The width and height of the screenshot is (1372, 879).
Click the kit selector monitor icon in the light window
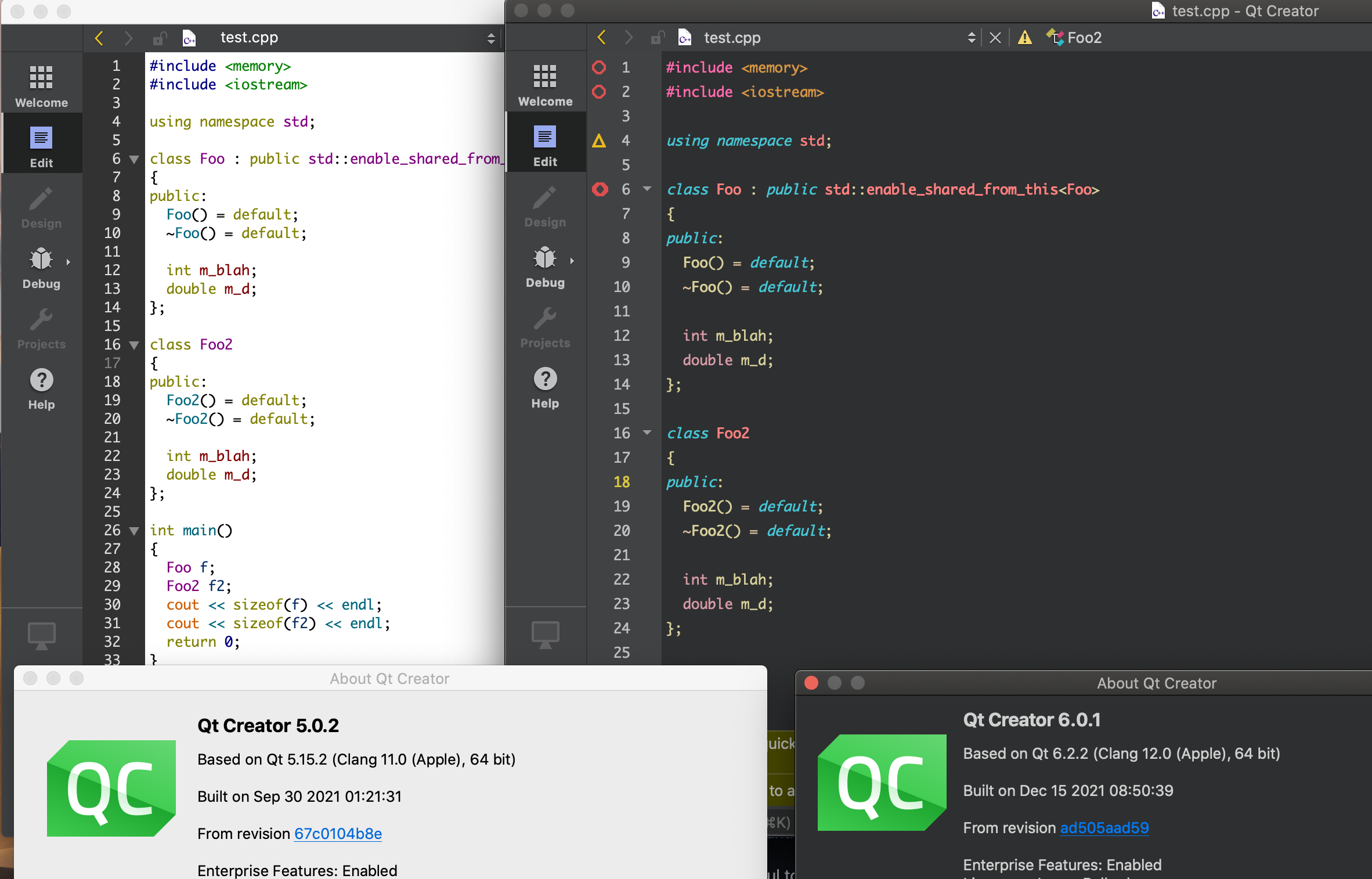coord(42,635)
